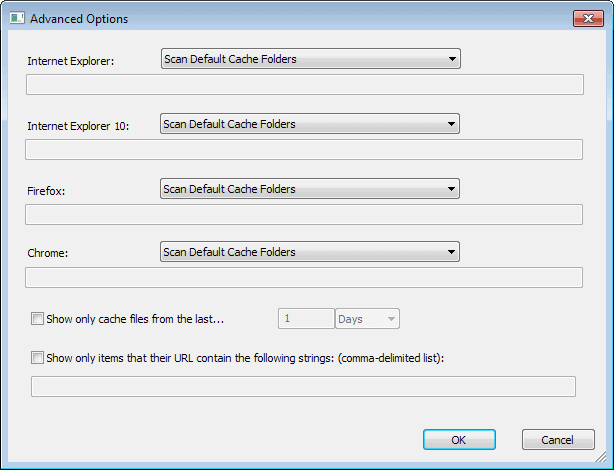
Task: Click the Internet Explorer 10 label
Action: (x=79, y=126)
